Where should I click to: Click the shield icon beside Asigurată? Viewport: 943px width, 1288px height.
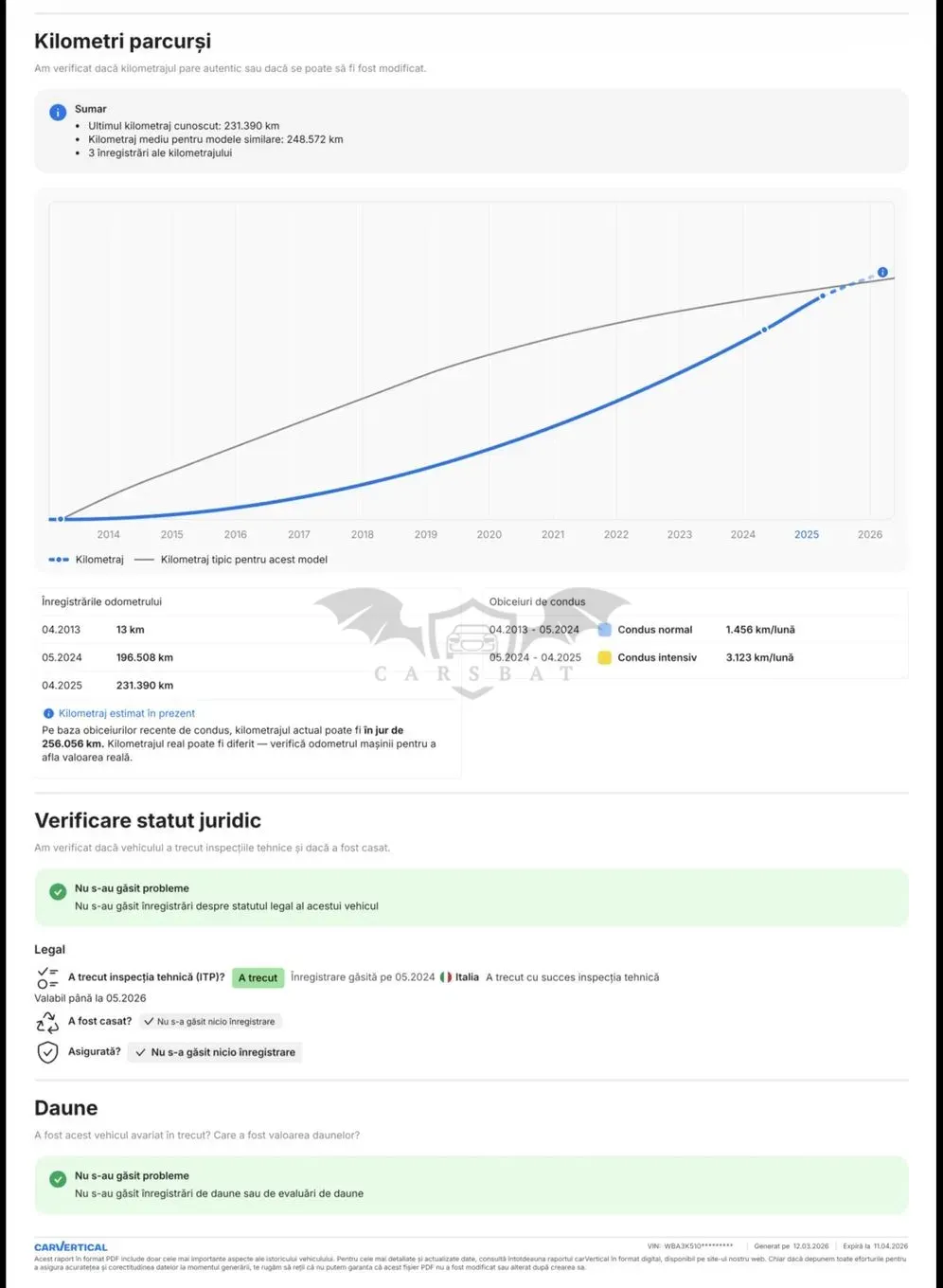tap(47, 1052)
